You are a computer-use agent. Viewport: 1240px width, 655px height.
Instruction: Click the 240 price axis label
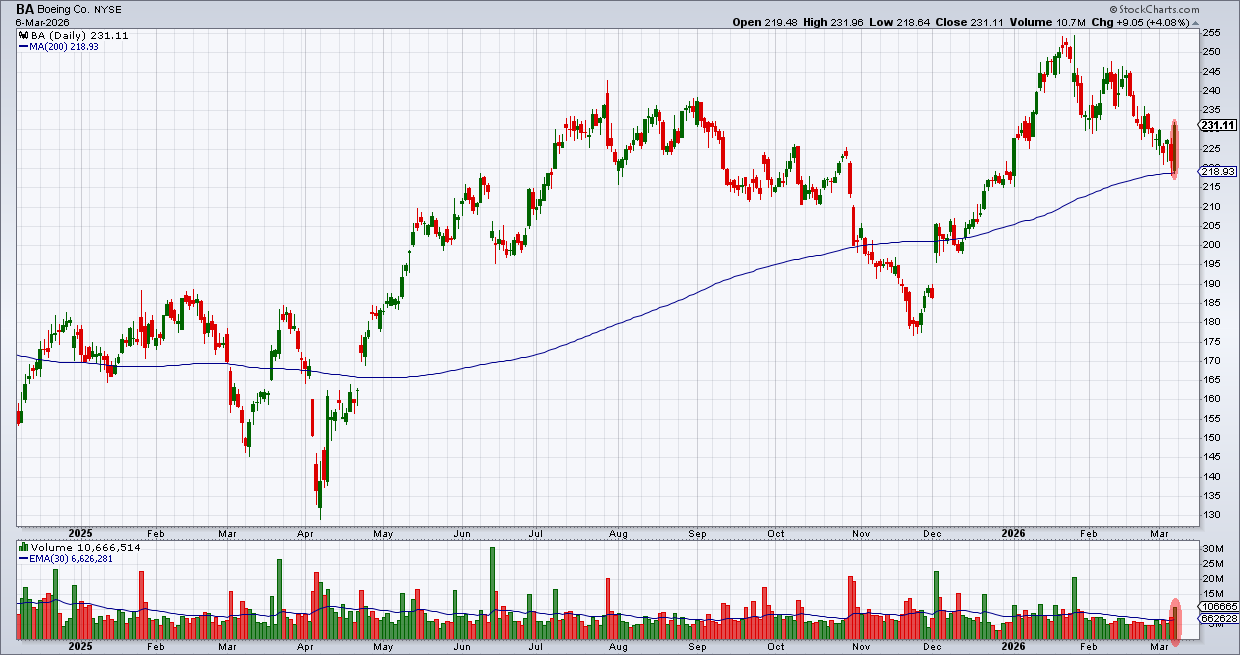[x=1212, y=91]
